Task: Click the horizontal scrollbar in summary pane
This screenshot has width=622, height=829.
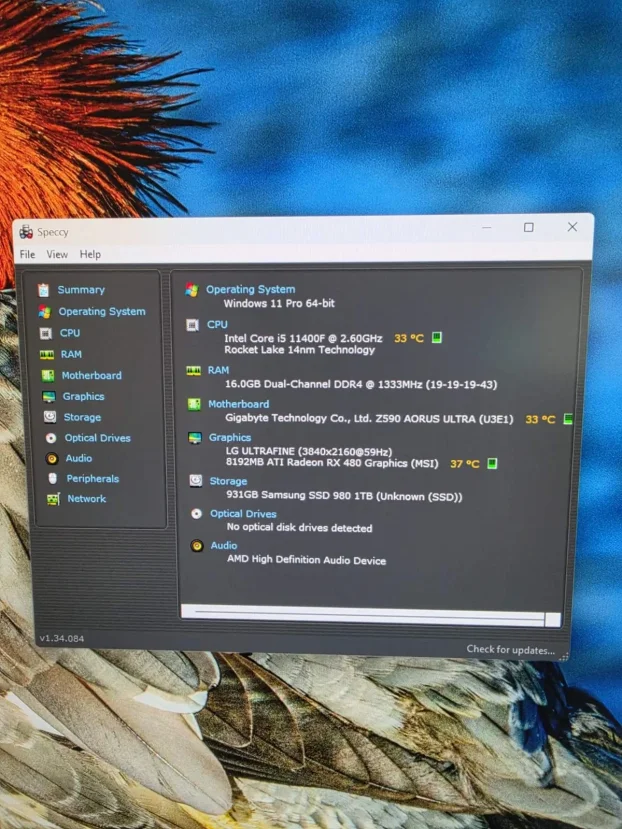Action: point(371,615)
